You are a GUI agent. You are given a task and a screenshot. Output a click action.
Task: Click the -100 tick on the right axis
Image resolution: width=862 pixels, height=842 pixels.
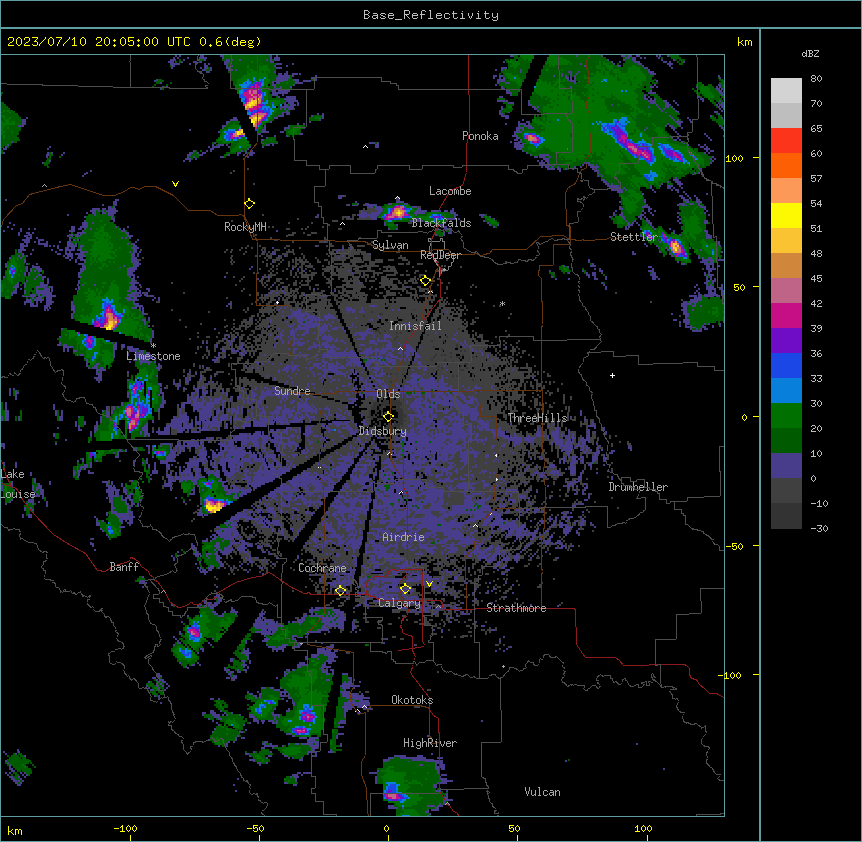(x=730, y=675)
